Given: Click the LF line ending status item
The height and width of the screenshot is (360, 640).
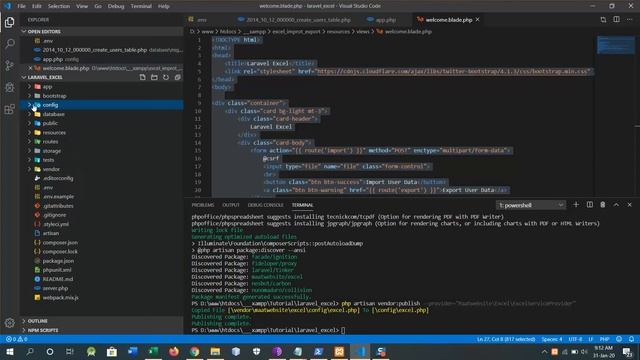Looking at the screenshot, I should [591, 339].
